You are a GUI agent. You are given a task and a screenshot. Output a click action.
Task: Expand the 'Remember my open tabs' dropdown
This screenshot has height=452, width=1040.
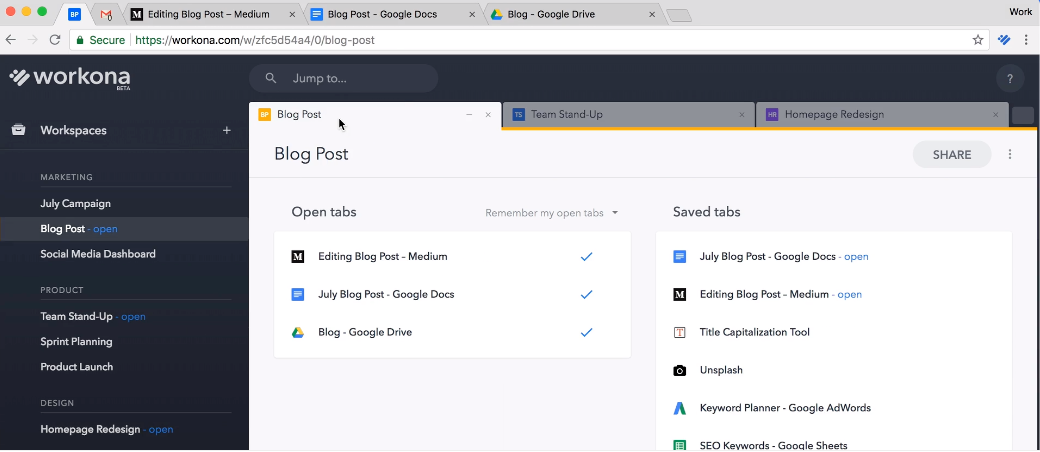tap(551, 213)
